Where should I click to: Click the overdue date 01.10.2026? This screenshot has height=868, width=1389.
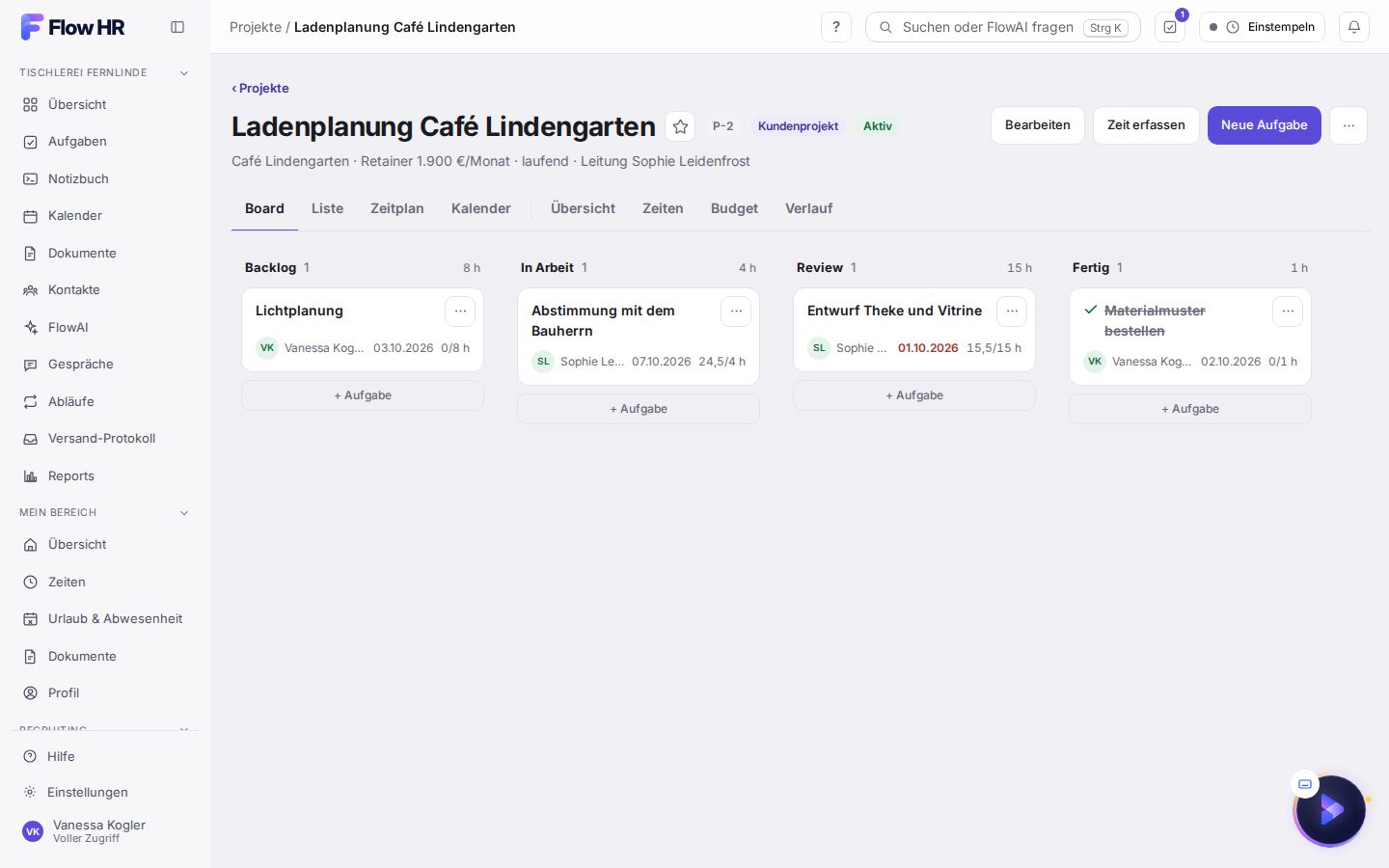click(928, 348)
